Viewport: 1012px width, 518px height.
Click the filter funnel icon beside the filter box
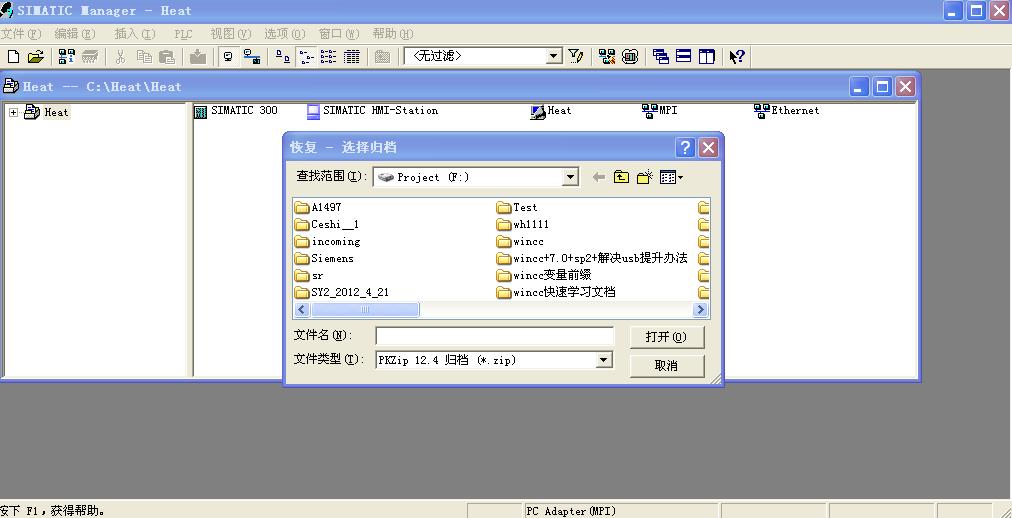[575, 57]
